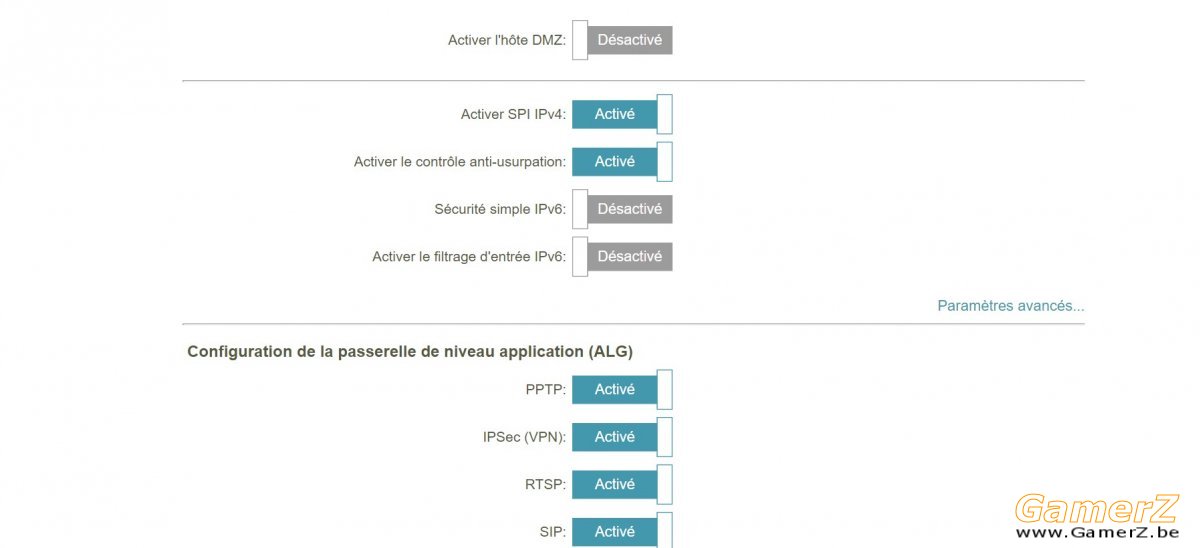Switch off the IPSec (VPN) toggle
This screenshot has height=548, width=1200.
(622, 437)
